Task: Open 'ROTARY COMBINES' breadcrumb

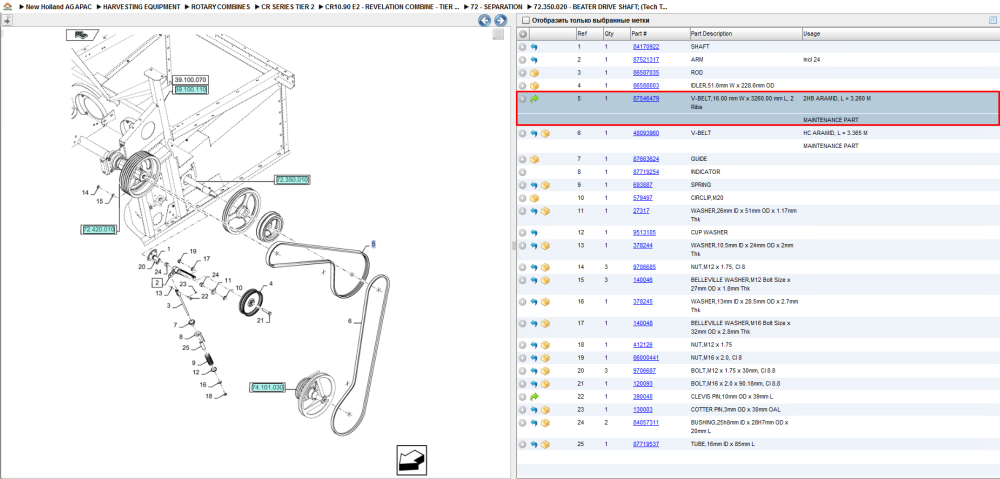Action: coord(221,6)
